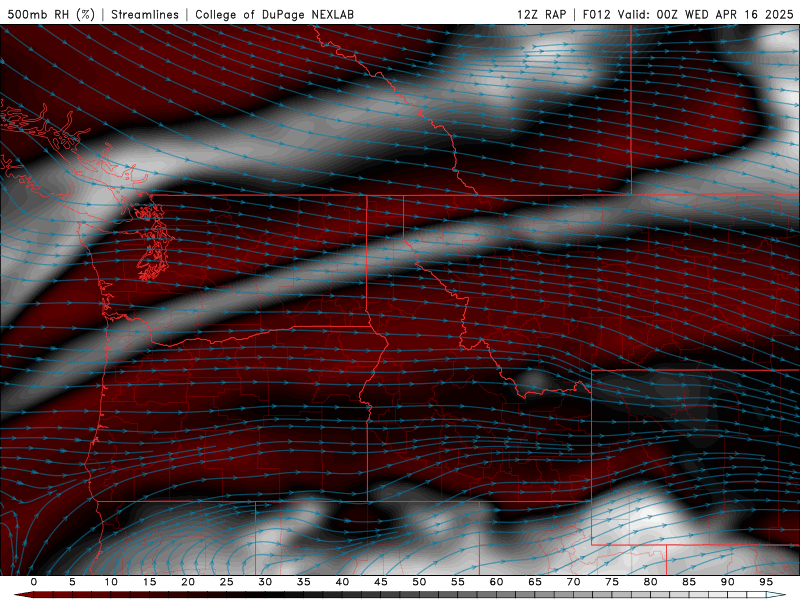
Task: Click the colorbar tick label "20"
Action: click(188, 582)
